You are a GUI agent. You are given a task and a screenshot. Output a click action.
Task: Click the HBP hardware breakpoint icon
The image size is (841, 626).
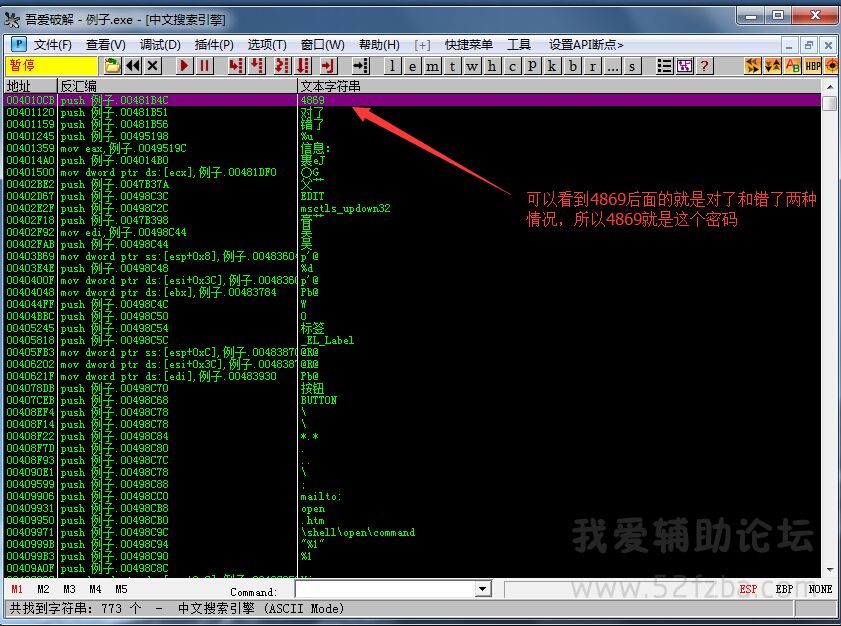(813, 66)
